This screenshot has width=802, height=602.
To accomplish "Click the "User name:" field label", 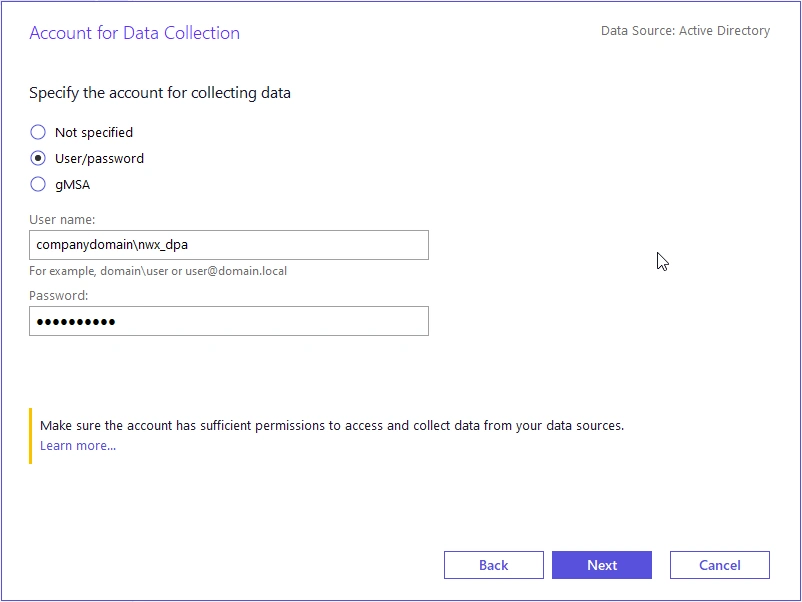I will pyautogui.click(x=62, y=219).
